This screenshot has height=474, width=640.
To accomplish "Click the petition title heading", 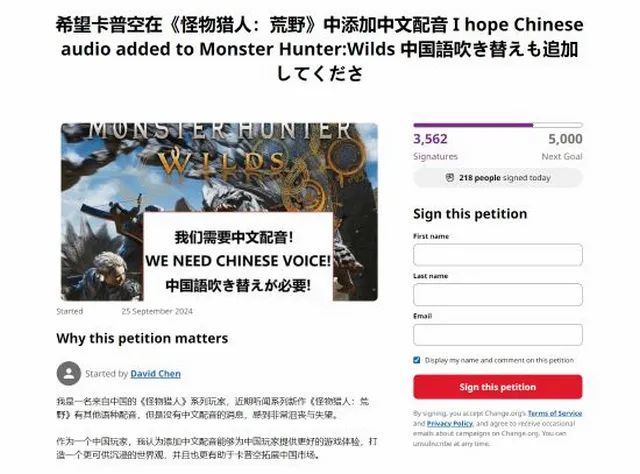I will [320, 49].
